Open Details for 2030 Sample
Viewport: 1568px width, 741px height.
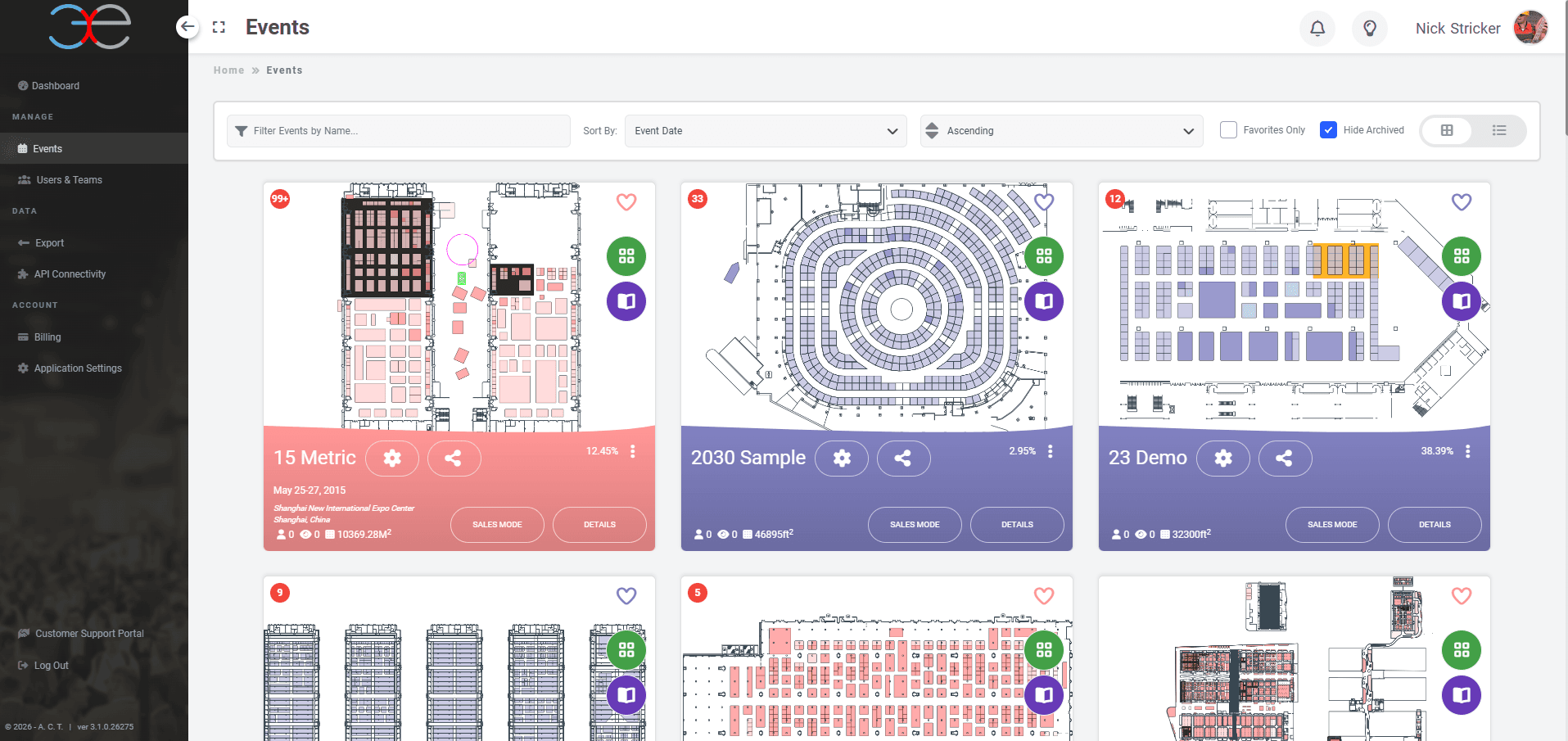(1017, 525)
